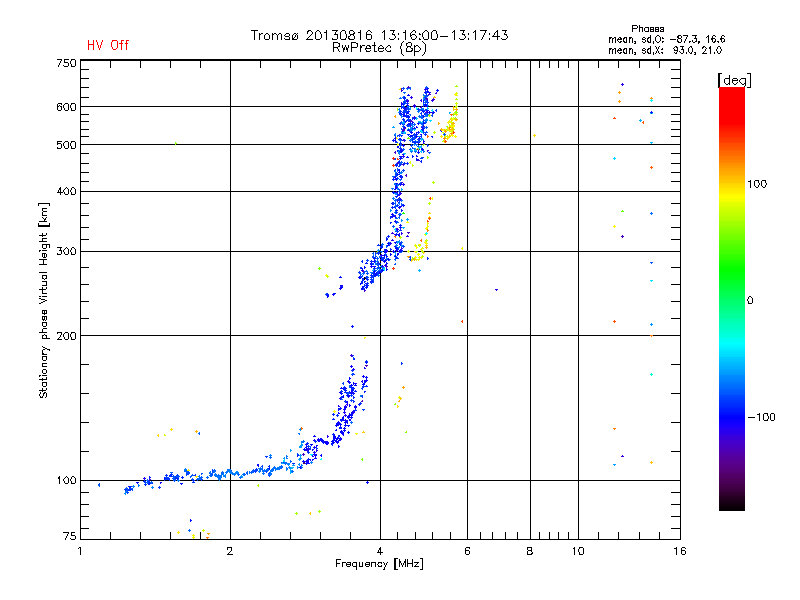Click the colorbar tick label '100'
This screenshot has height=600, width=800.
coord(757,184)
